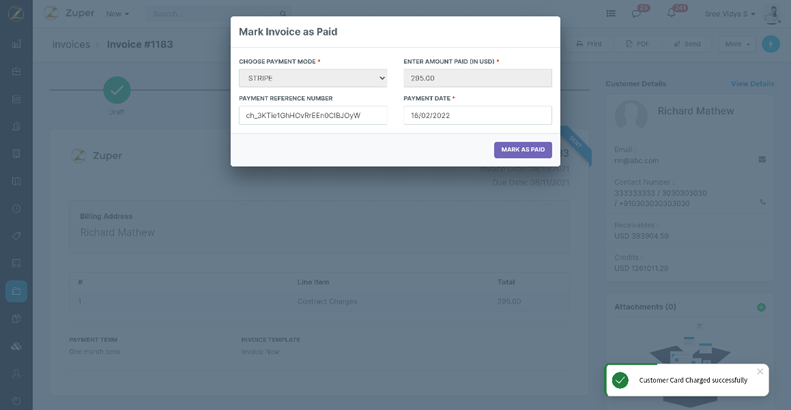The height and width of the screenshot is (410, 791).
Task: Add attachment with green plus icon
Action: coord(761,307)
